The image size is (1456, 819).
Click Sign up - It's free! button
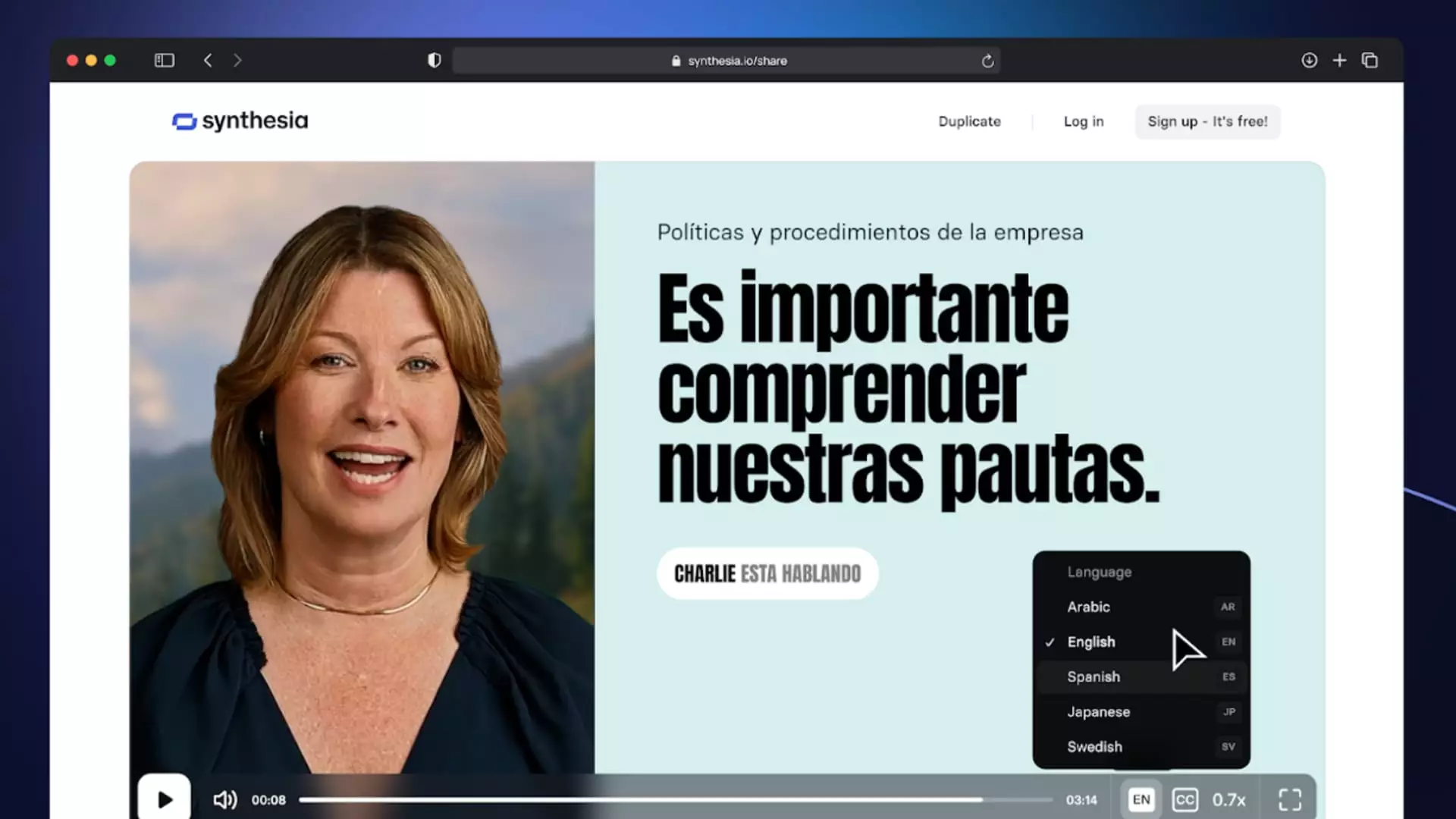tap(1207, 121)
